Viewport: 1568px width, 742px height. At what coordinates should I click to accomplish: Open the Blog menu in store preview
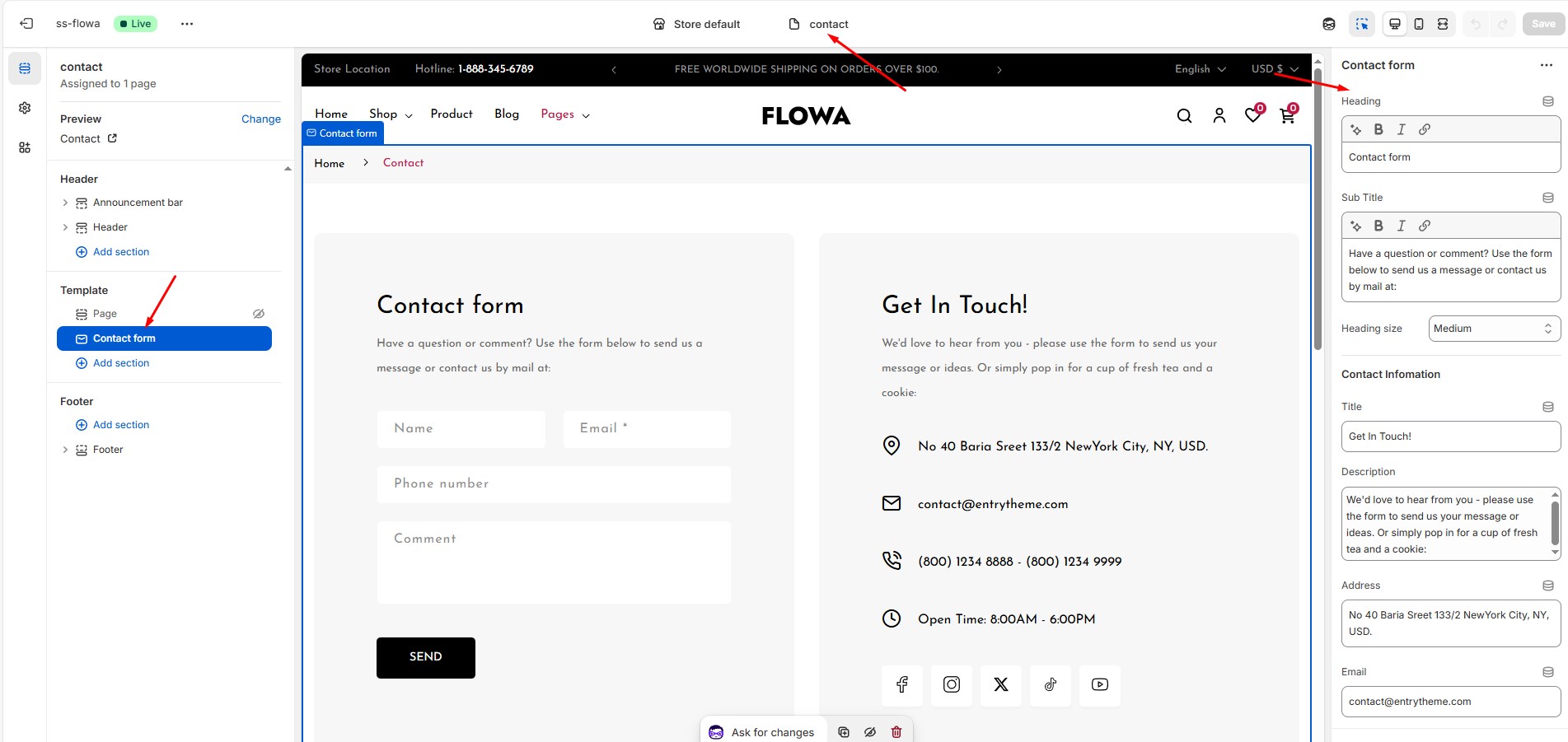(506, 114)
